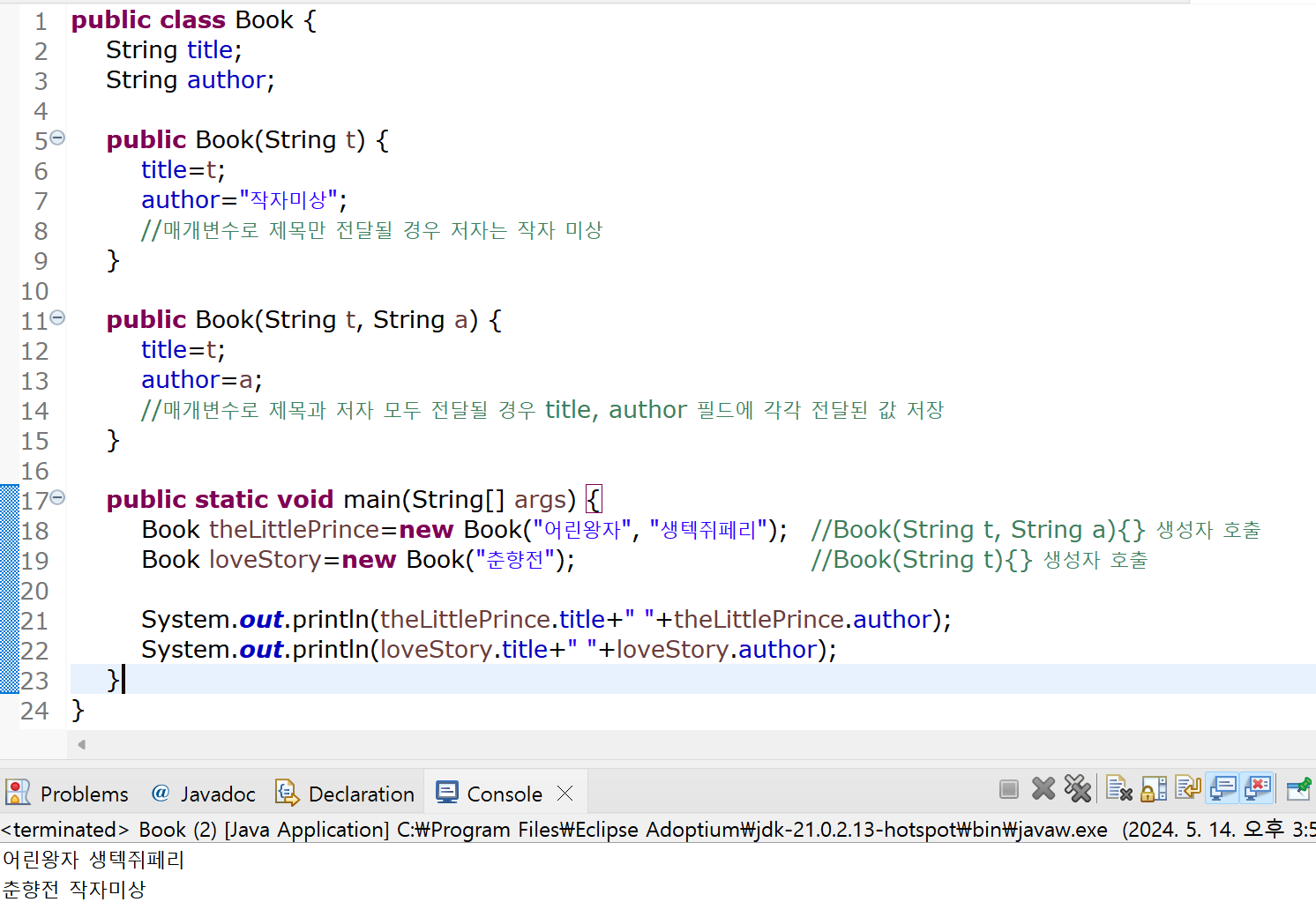Click the comment at end of line 18
The height and width of the screenshot is (917, 1316).
[1036, 530]
